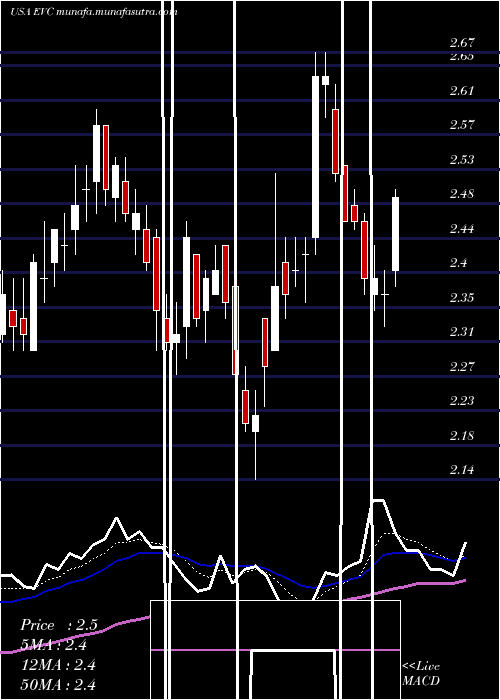Click the 2.18 price axis label

point(462,435)
